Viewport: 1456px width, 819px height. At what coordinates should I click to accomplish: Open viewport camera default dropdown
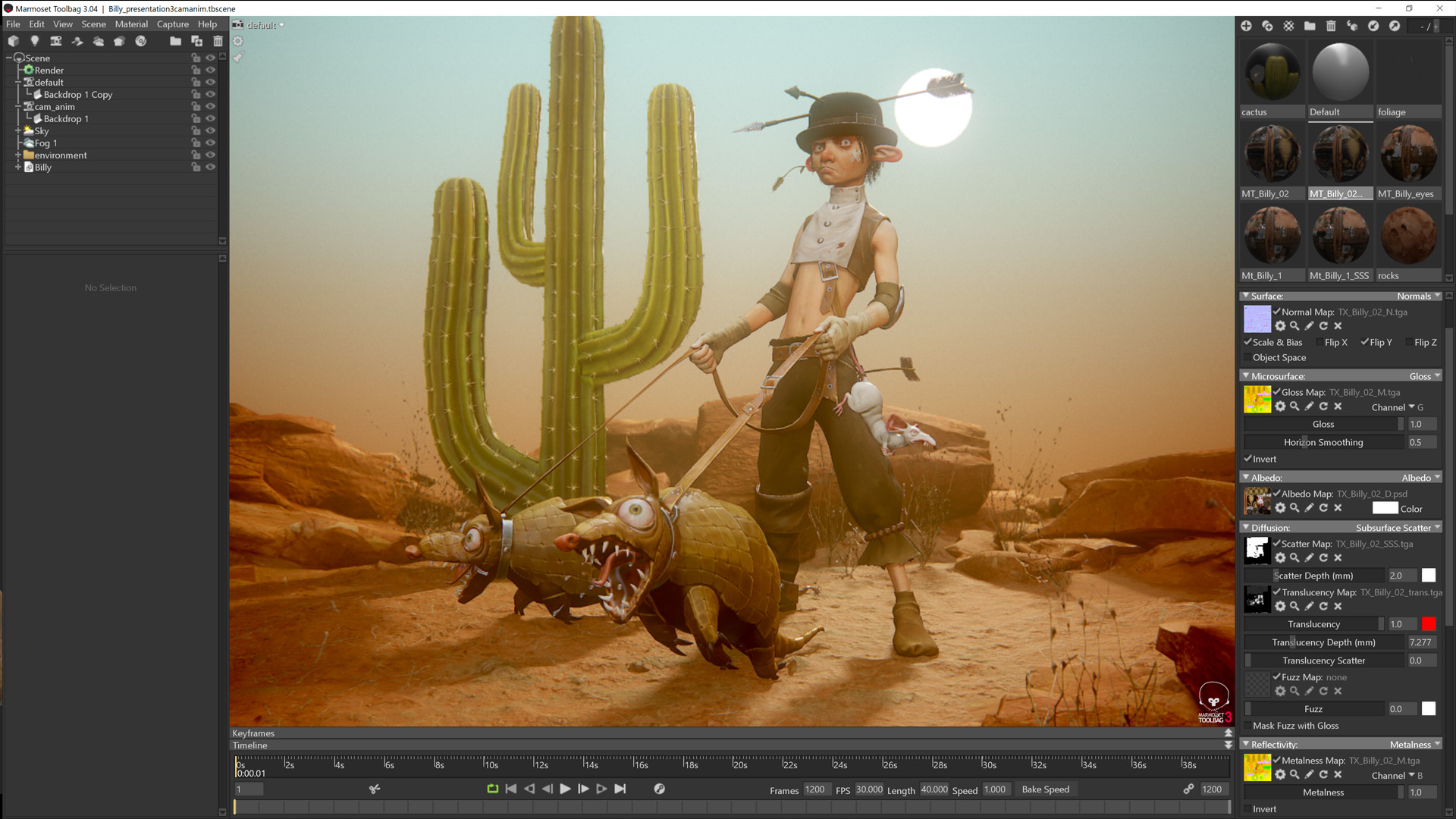(x=265, y=25)
